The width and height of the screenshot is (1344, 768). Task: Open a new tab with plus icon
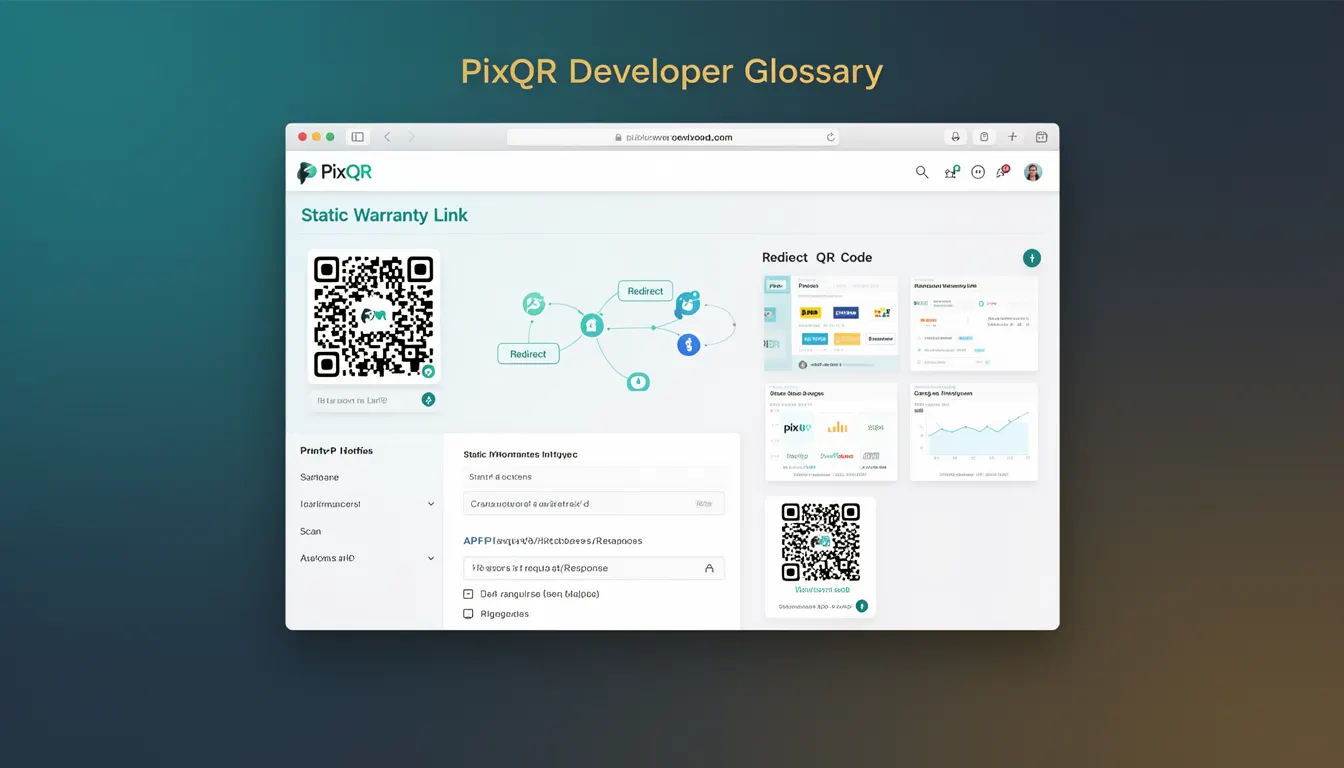(1012, 137)
